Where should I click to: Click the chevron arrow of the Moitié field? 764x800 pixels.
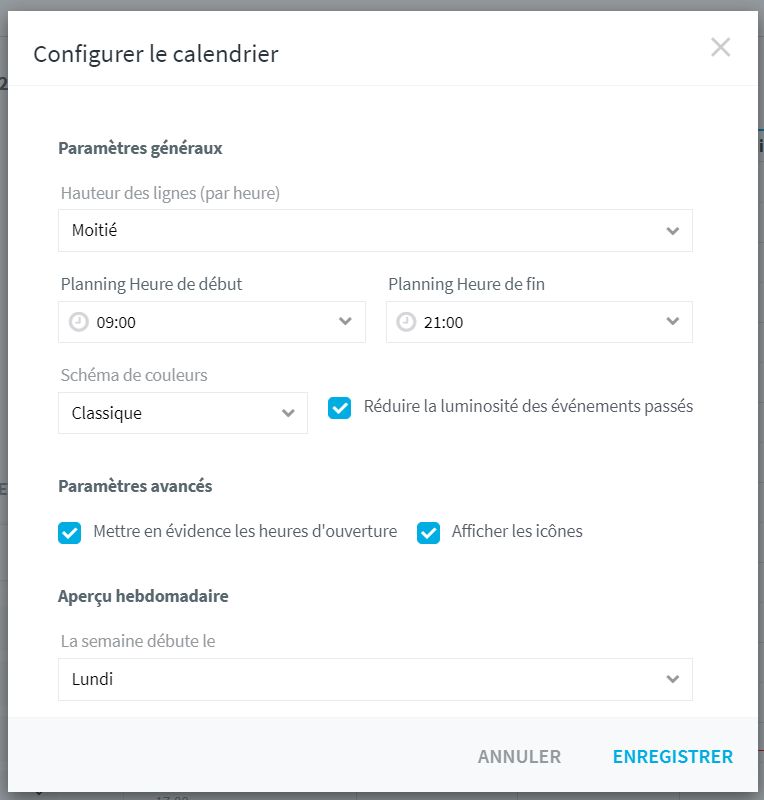[x=673, y=231]
